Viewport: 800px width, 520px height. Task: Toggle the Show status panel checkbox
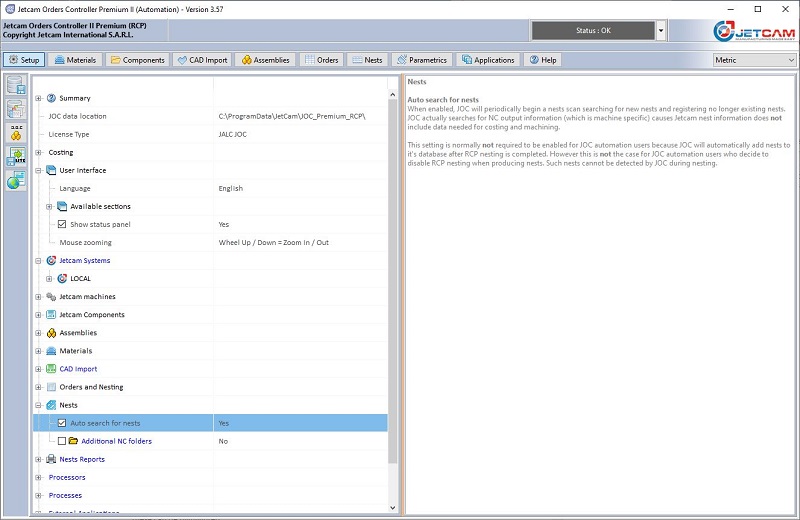pyautogui.click(x=62, y=224)
